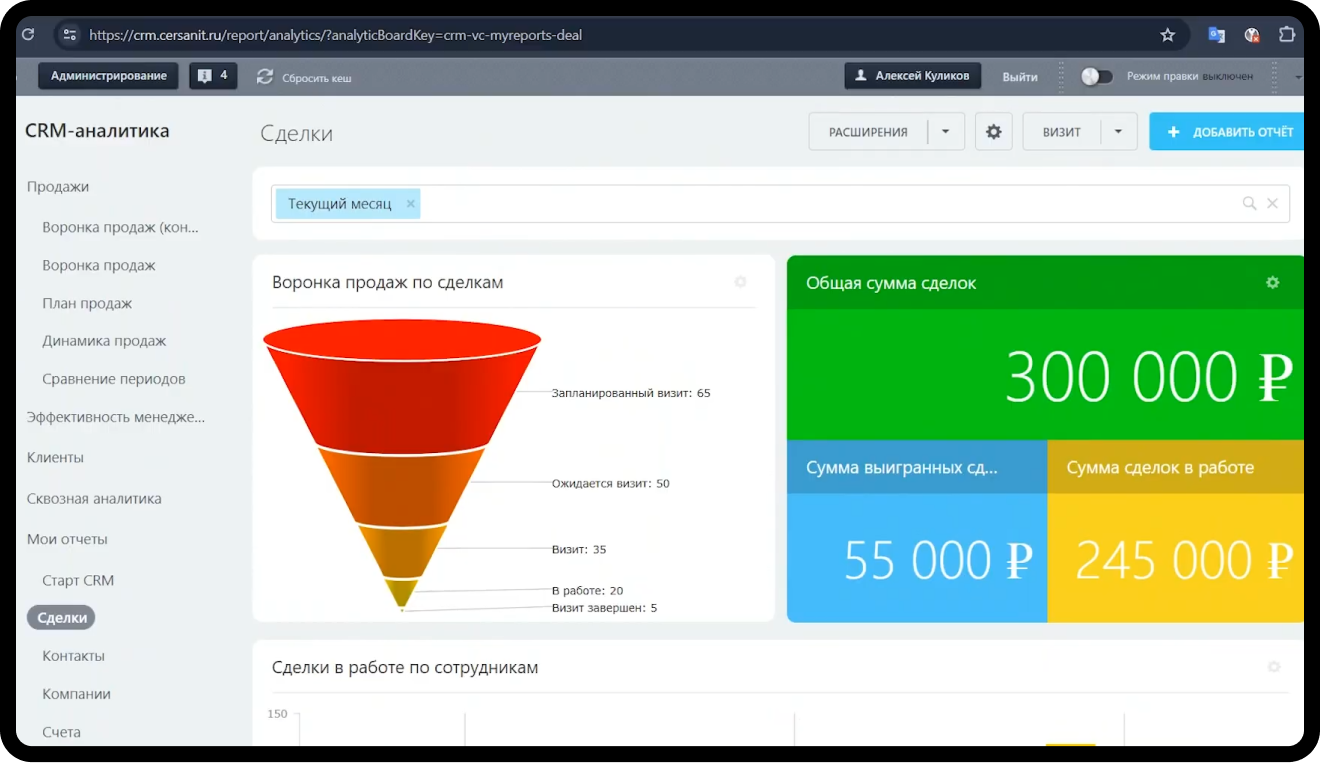Clear the filter field with the X
Viewport: 1320px width, 763px height.
click(x=1272, y=203)
